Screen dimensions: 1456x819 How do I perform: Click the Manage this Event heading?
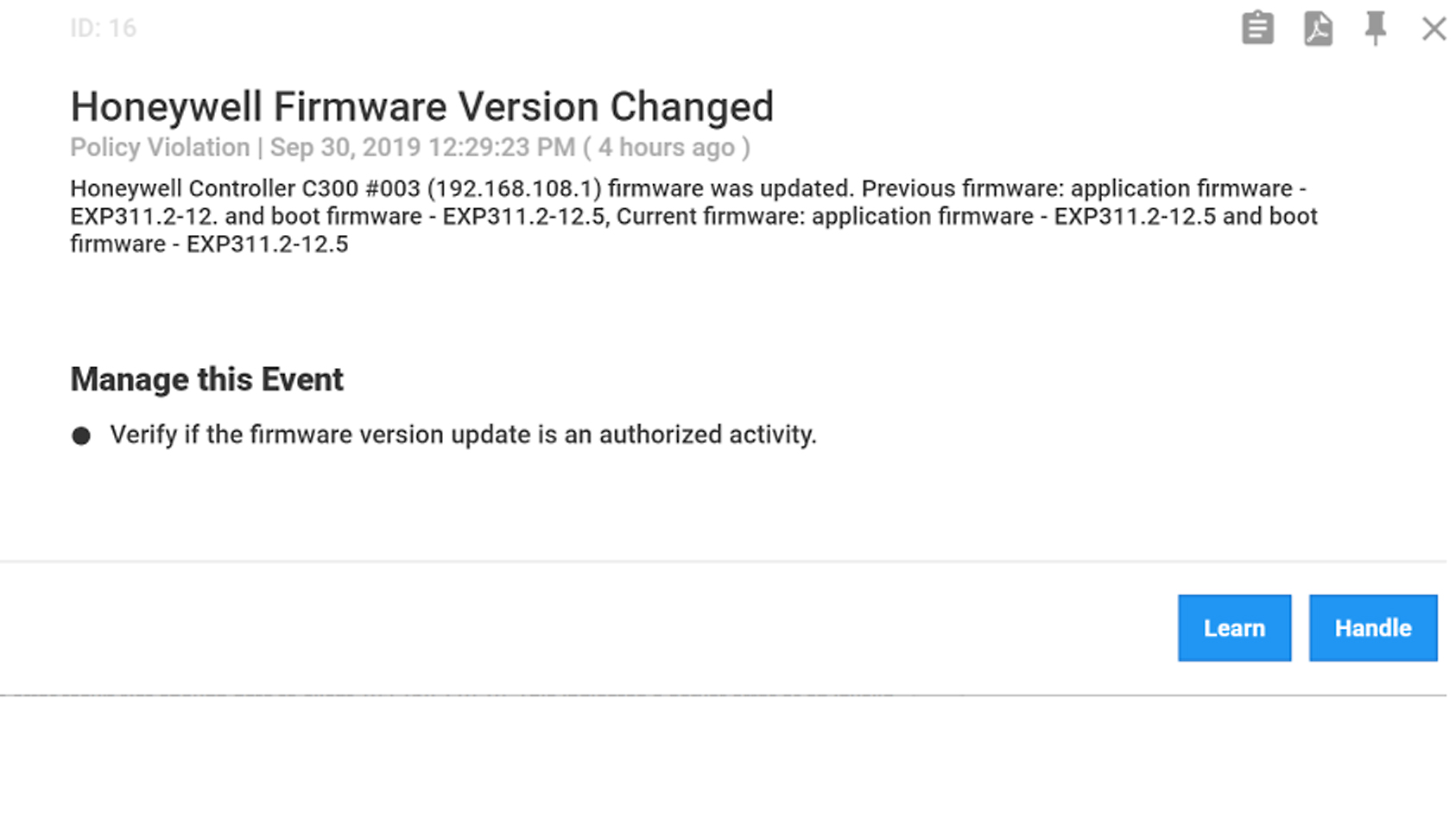(x=206, y=379)
